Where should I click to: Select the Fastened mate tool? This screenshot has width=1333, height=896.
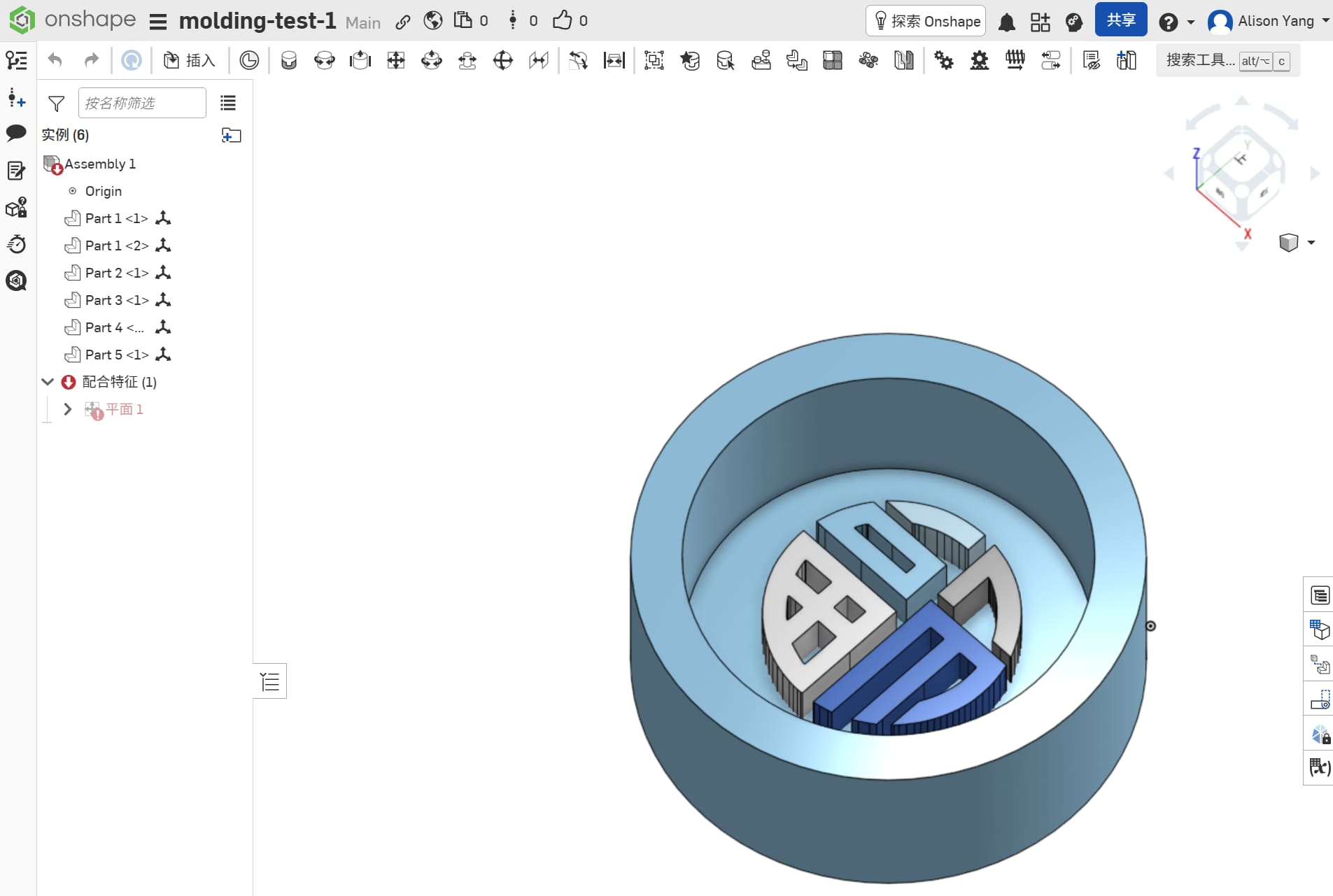tap(288, 60)
